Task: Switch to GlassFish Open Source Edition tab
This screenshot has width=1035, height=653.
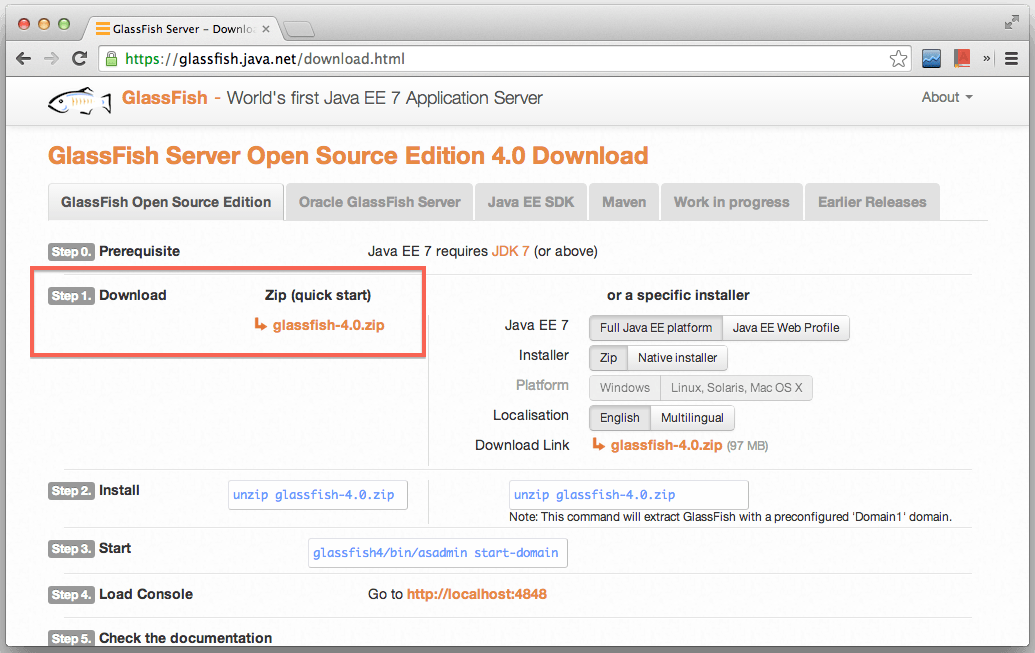Action: coord(166,202)
